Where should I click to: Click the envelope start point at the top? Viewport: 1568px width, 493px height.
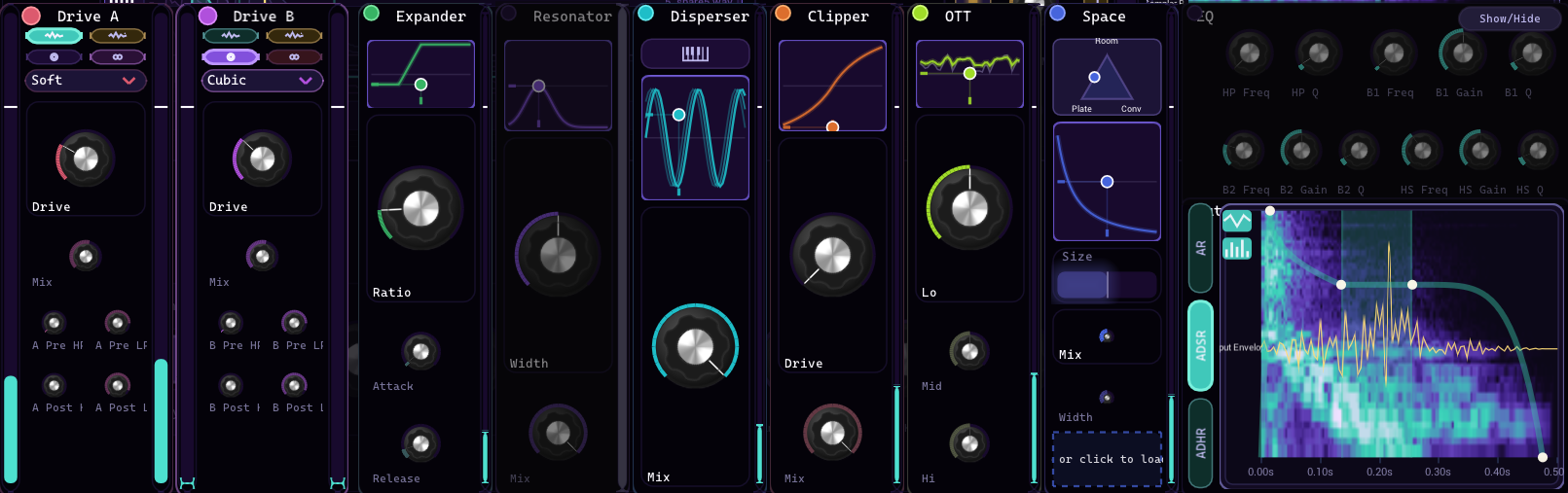(1269, 211)
